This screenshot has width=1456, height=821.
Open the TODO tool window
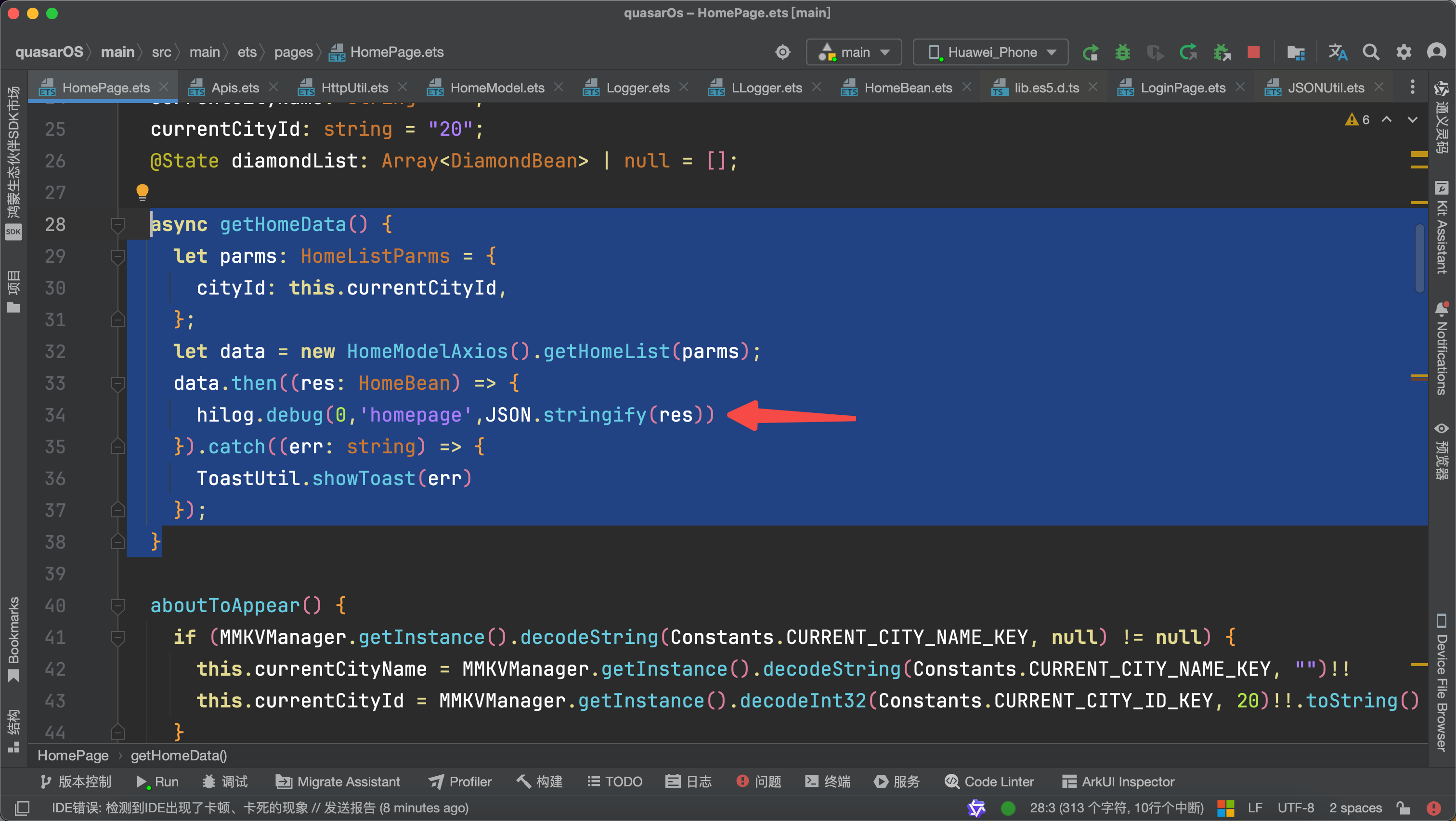[x=615, y=782]
